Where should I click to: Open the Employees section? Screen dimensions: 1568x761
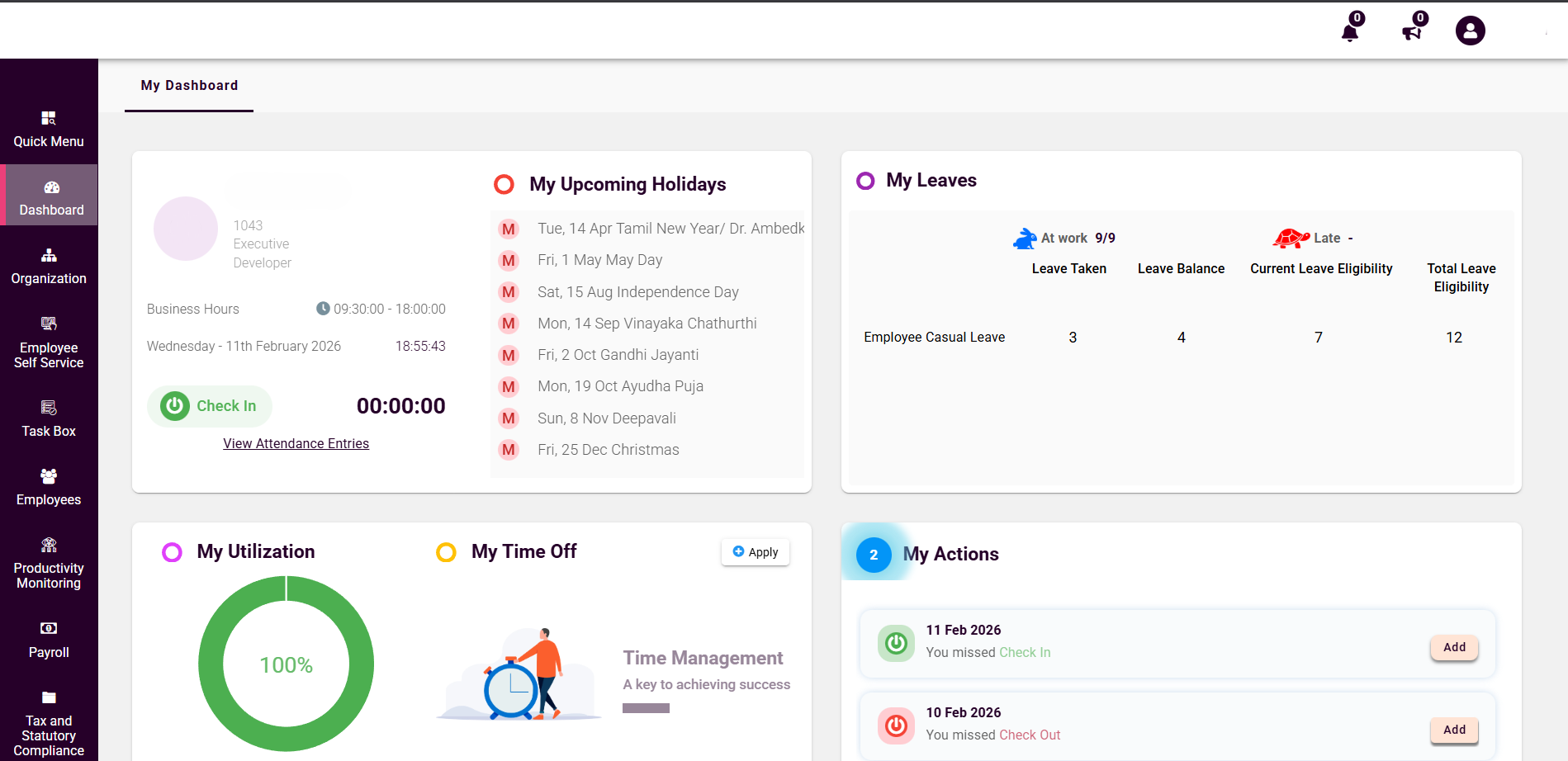[49, 486]
